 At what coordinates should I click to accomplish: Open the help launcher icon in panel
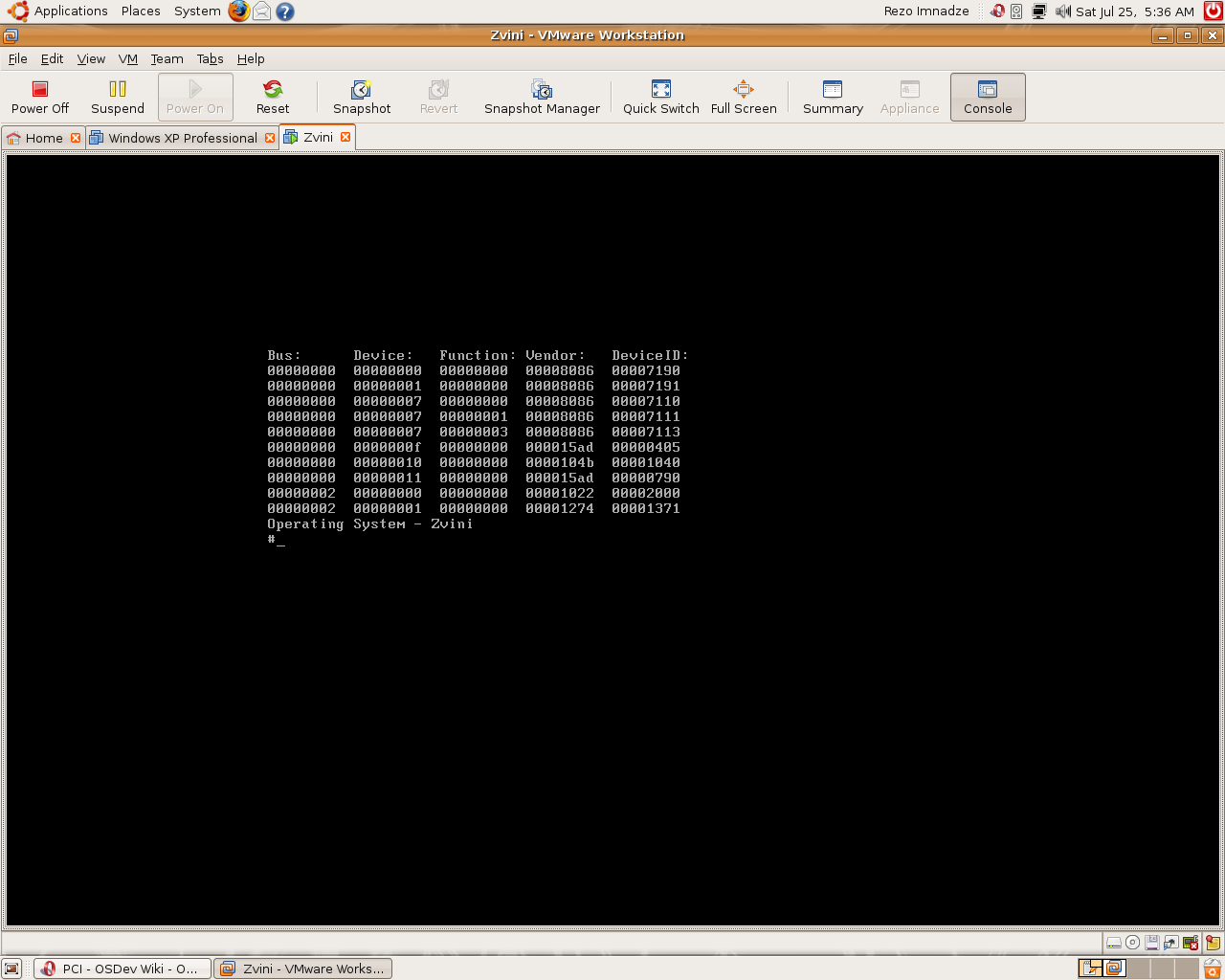coord(284,11)
